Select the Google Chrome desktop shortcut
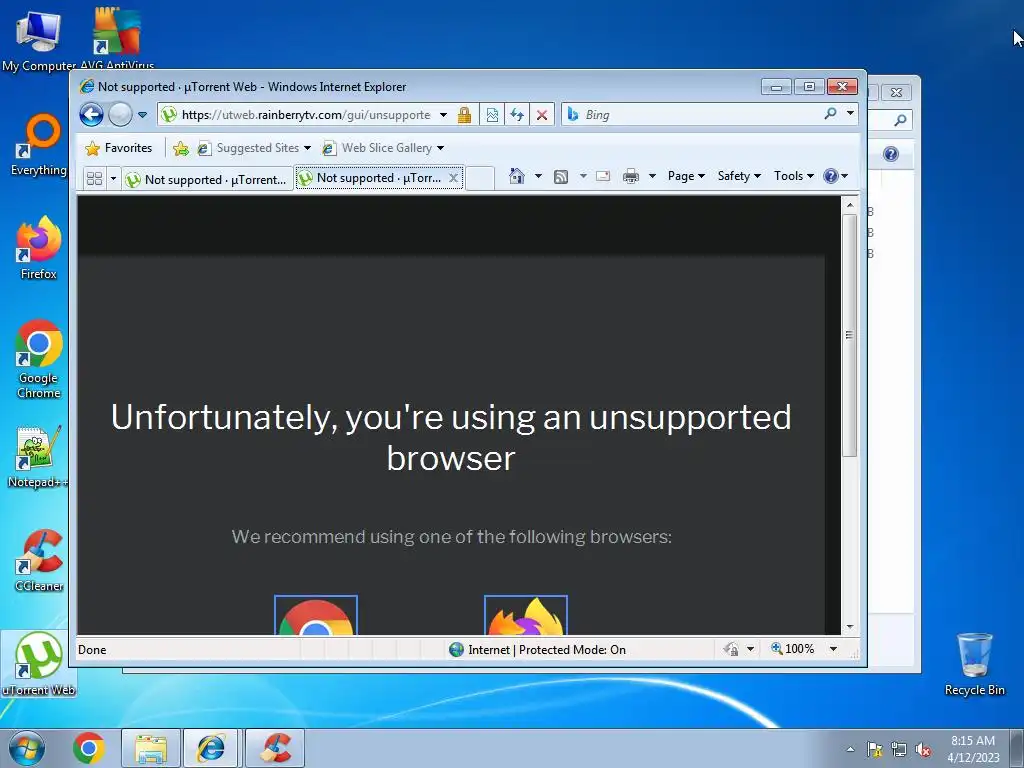This screenshot has height=768, width=1024. point(39,359)
